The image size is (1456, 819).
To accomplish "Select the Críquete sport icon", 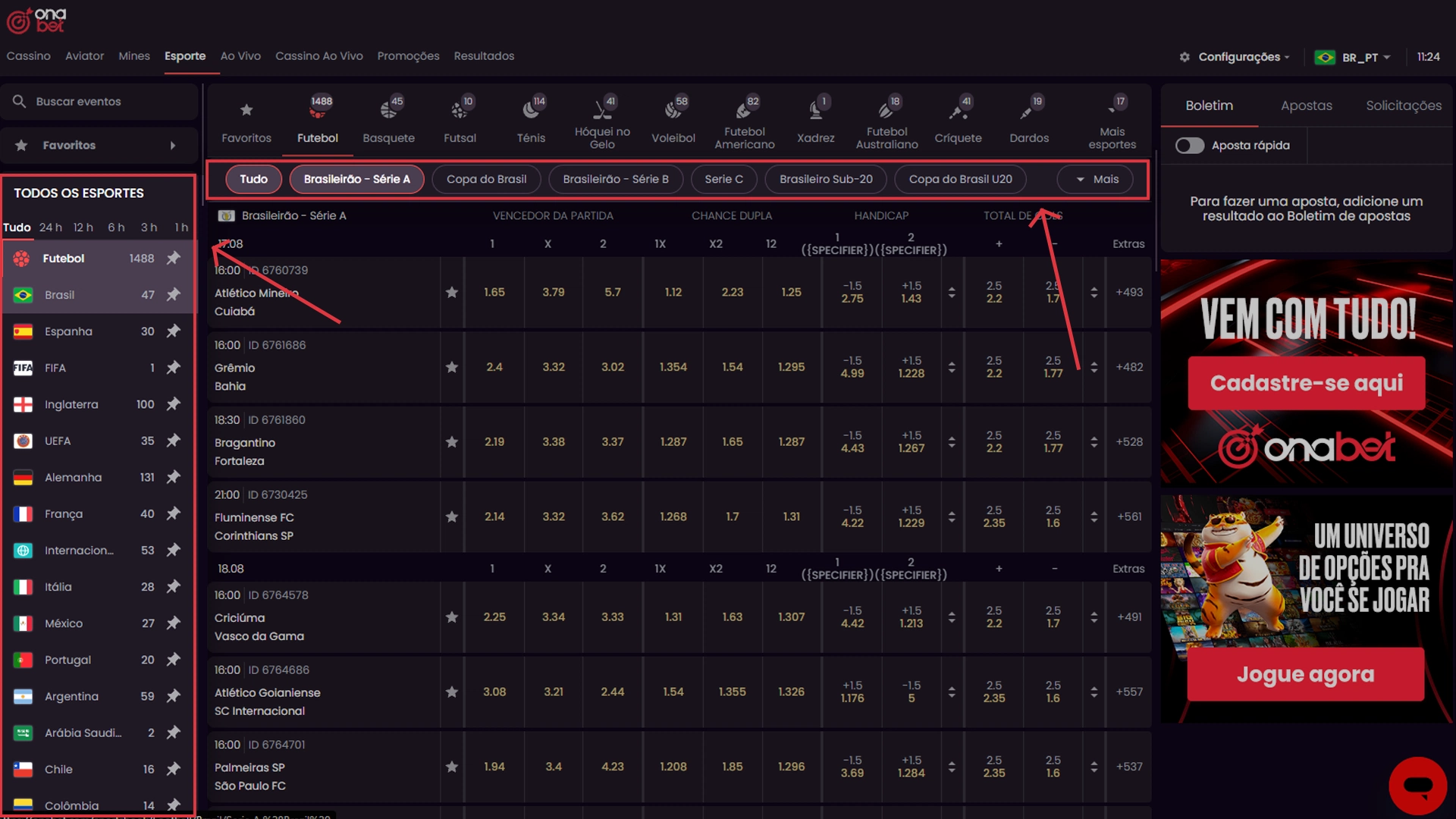I will click(958, 111).
